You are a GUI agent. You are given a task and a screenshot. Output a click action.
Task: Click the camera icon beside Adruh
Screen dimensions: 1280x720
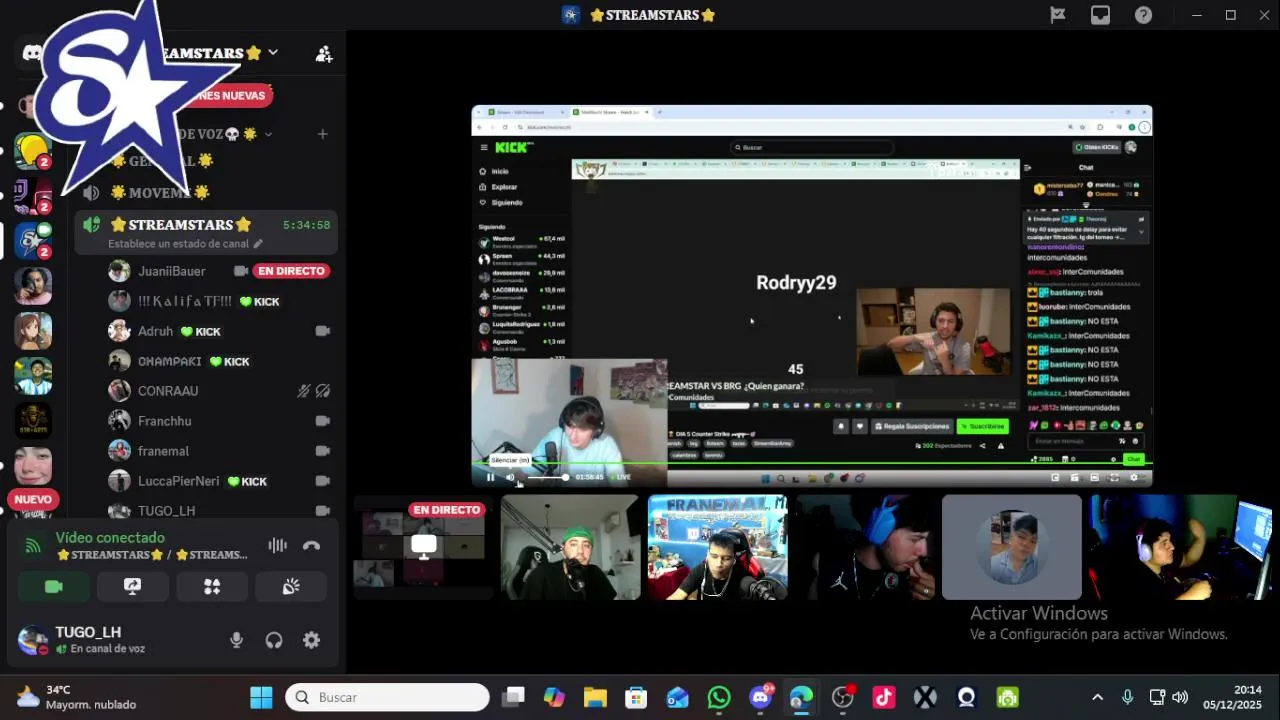tap(322, 331)
